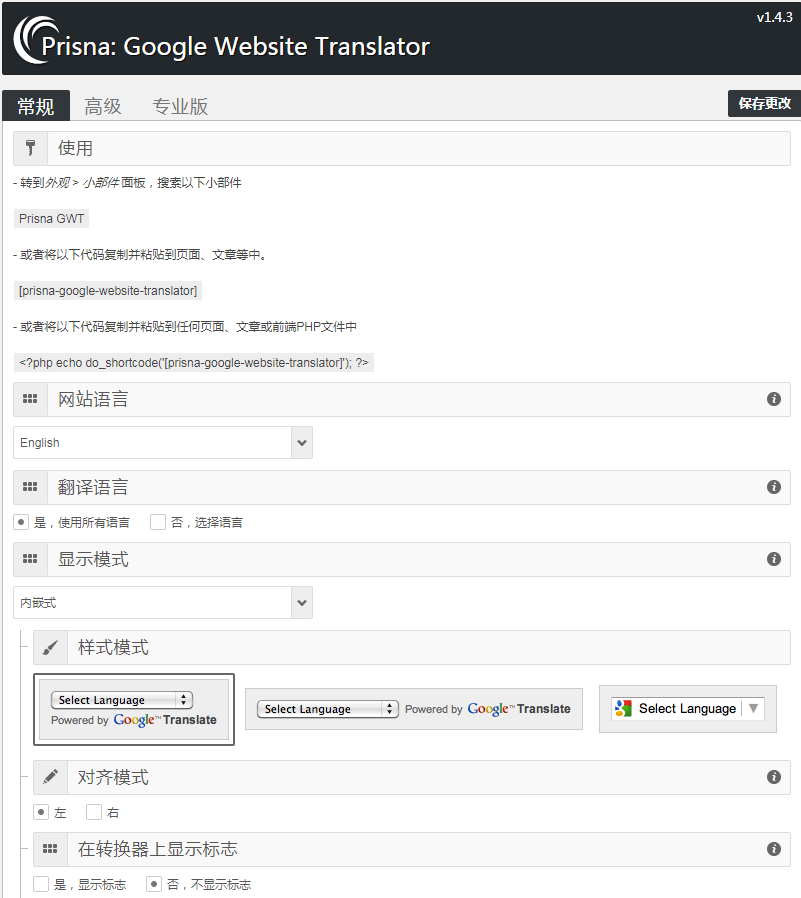Open the 内嵌式 display mode dropdown
Screen dimensions: 801x898
(163, 602)
